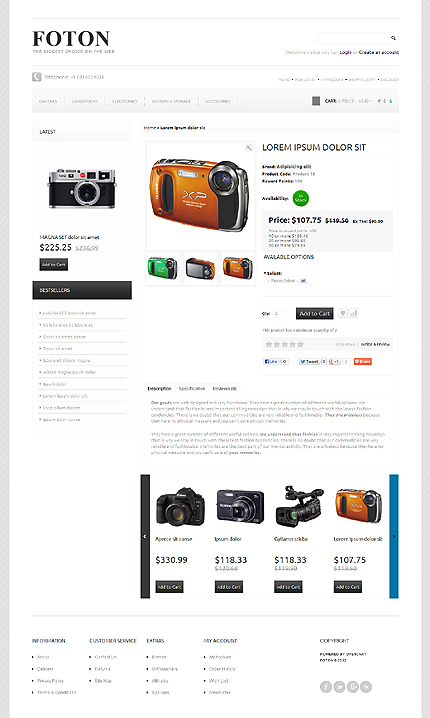Open Camcorders menu in navigation bar

[x=85, y=101]
